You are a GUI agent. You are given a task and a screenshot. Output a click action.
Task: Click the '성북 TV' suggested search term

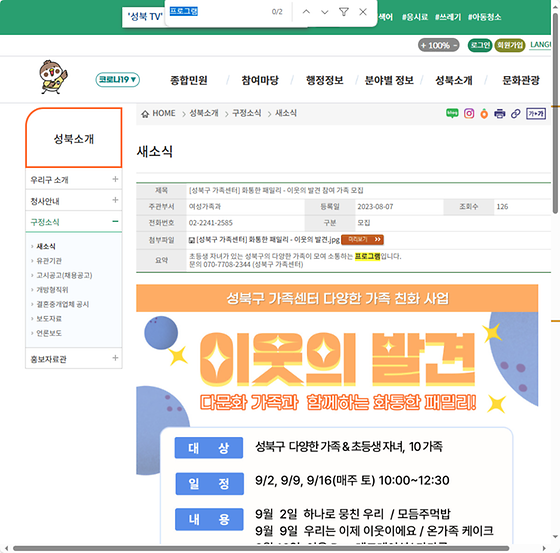pyautogui.click(x=145, y=16)
